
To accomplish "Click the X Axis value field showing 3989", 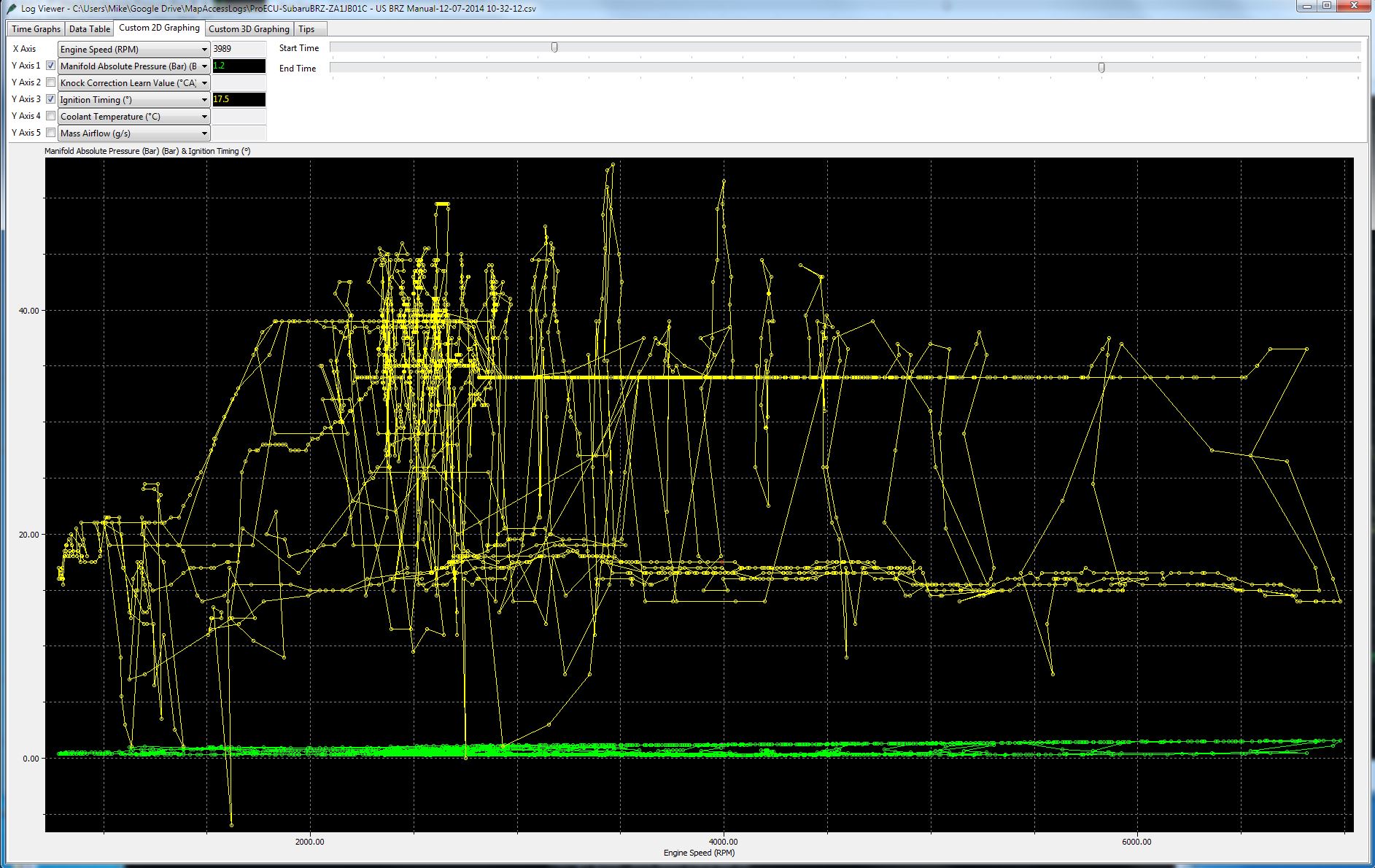I will (x=239, y=49).
